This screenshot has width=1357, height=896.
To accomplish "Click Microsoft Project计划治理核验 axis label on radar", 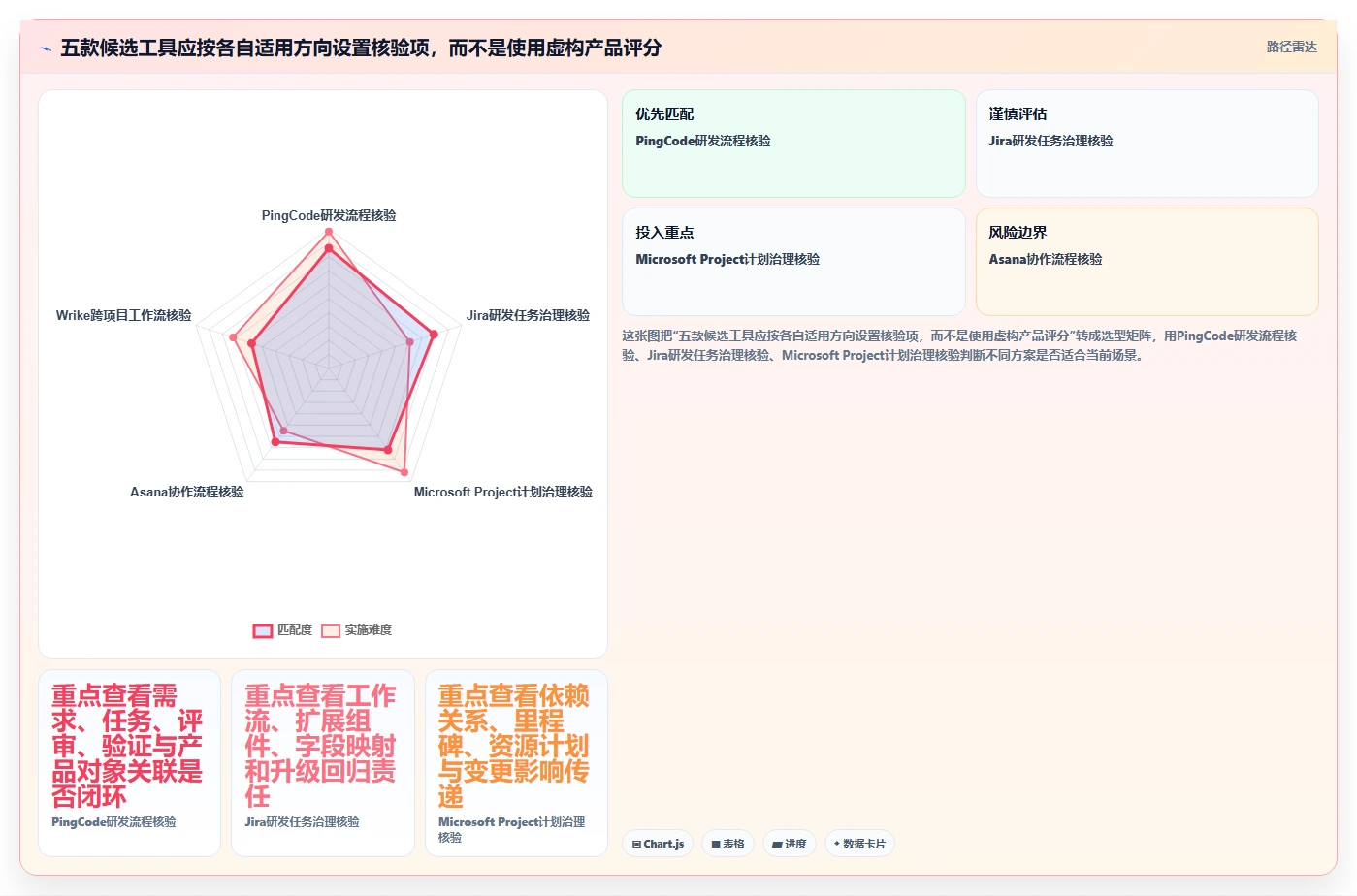I will pos(502,492).
